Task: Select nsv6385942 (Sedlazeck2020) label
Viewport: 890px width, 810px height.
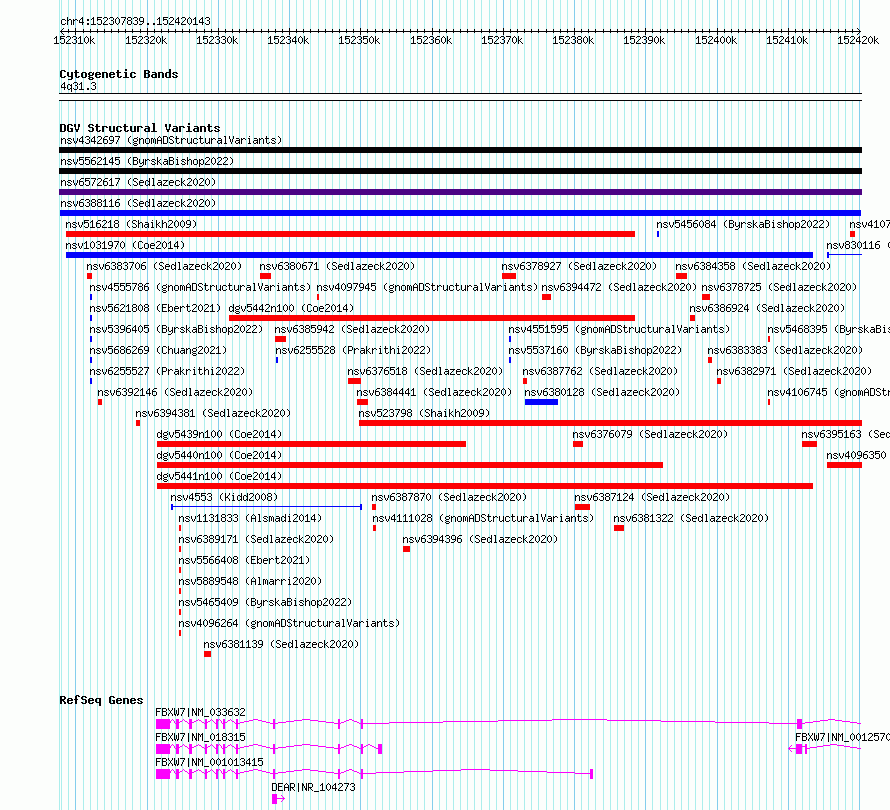Action: point(352,329)
